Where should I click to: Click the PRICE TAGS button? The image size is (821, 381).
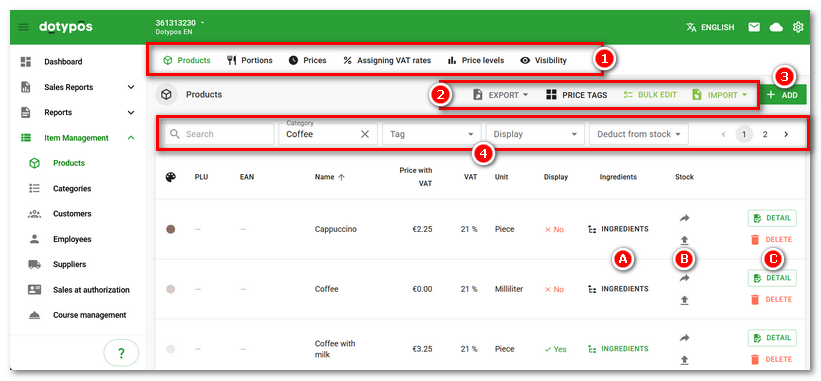576,95
